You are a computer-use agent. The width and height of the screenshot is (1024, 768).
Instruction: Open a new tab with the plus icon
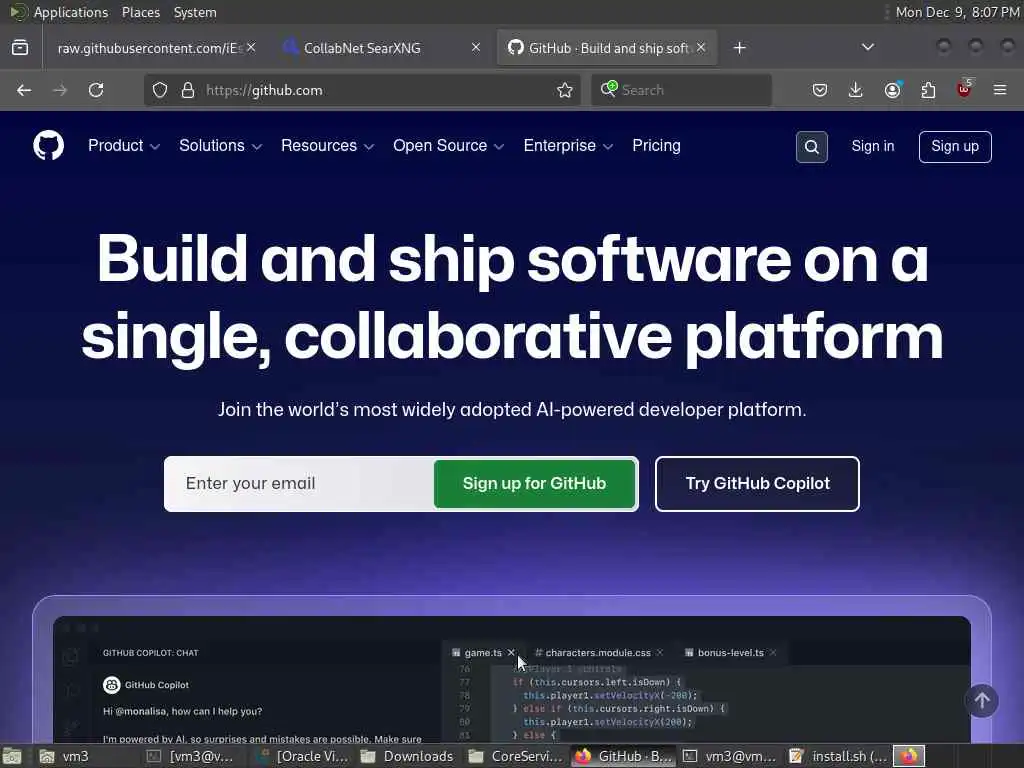(x=739, y=48)
